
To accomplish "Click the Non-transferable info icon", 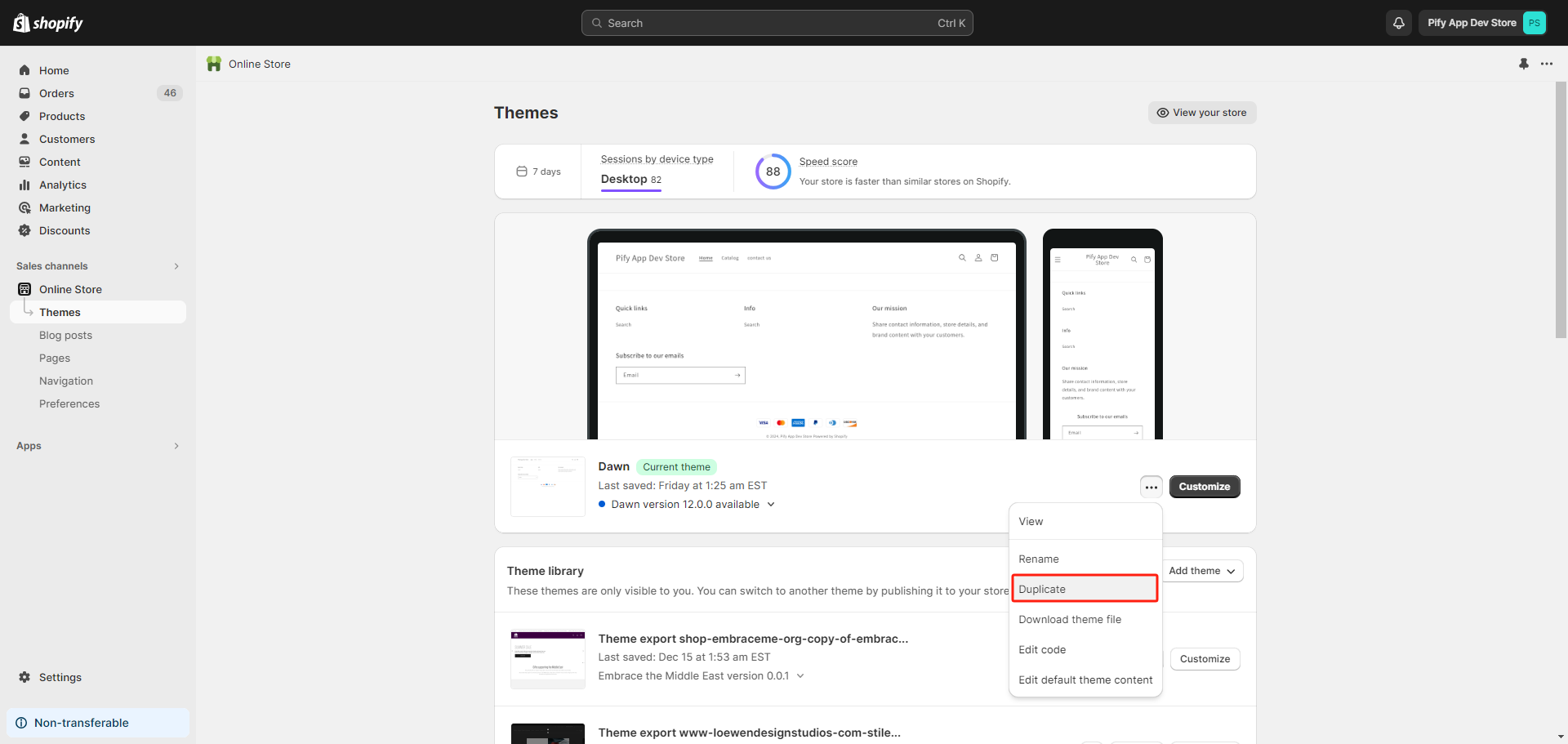I will coord(21,723).
